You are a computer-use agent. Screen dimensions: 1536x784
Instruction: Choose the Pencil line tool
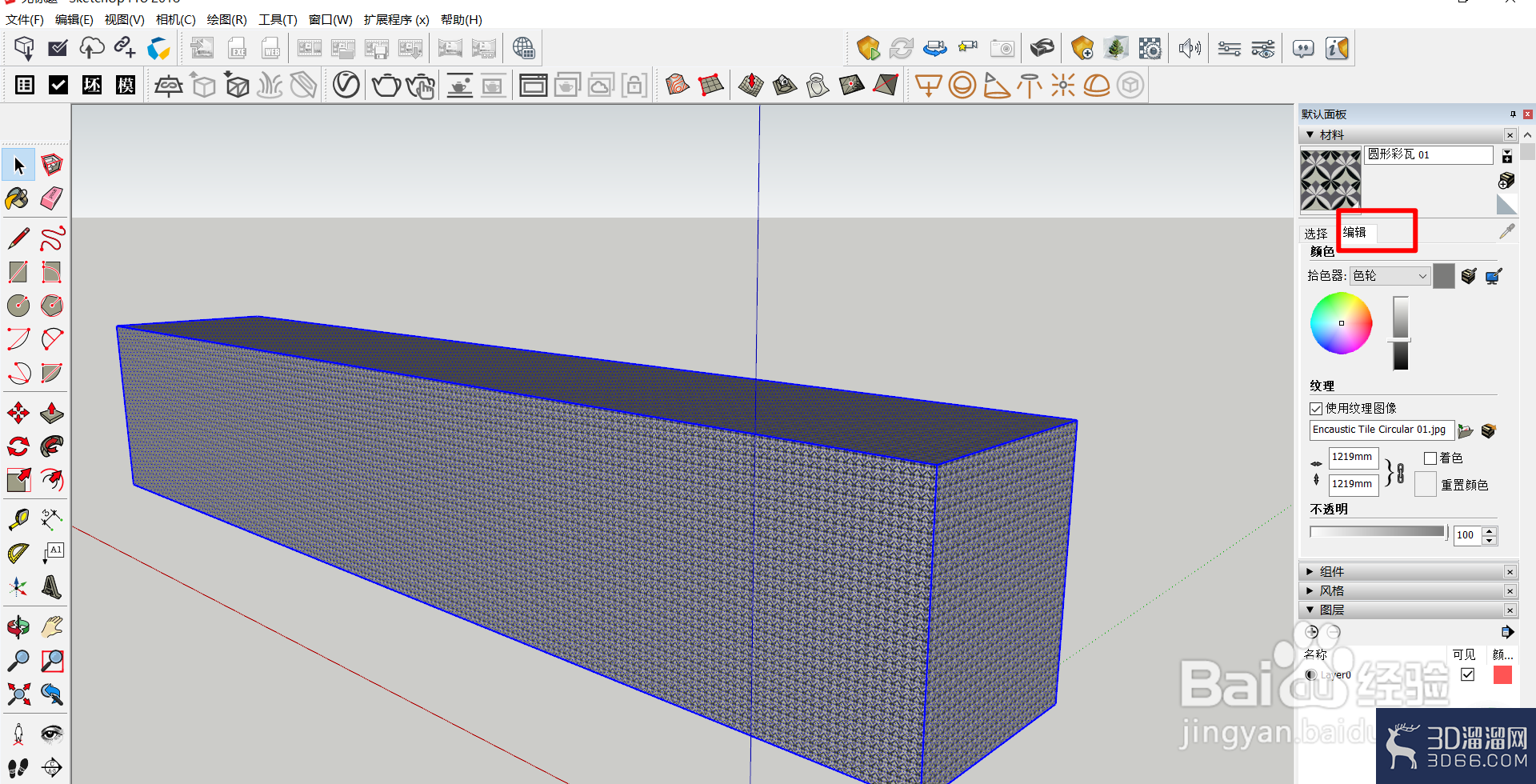[18, 238]
